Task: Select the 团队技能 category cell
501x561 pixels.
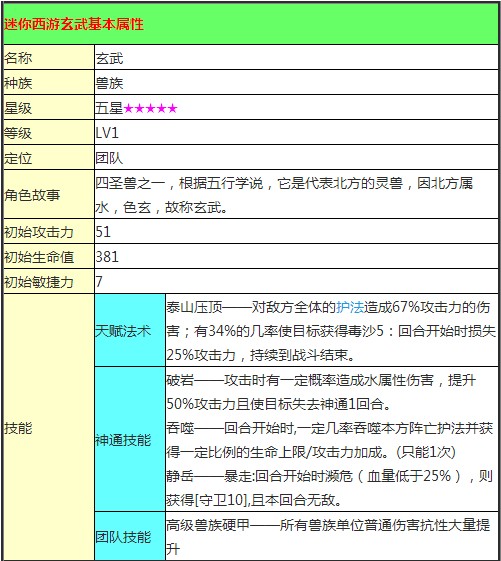Action: [130, 536]
